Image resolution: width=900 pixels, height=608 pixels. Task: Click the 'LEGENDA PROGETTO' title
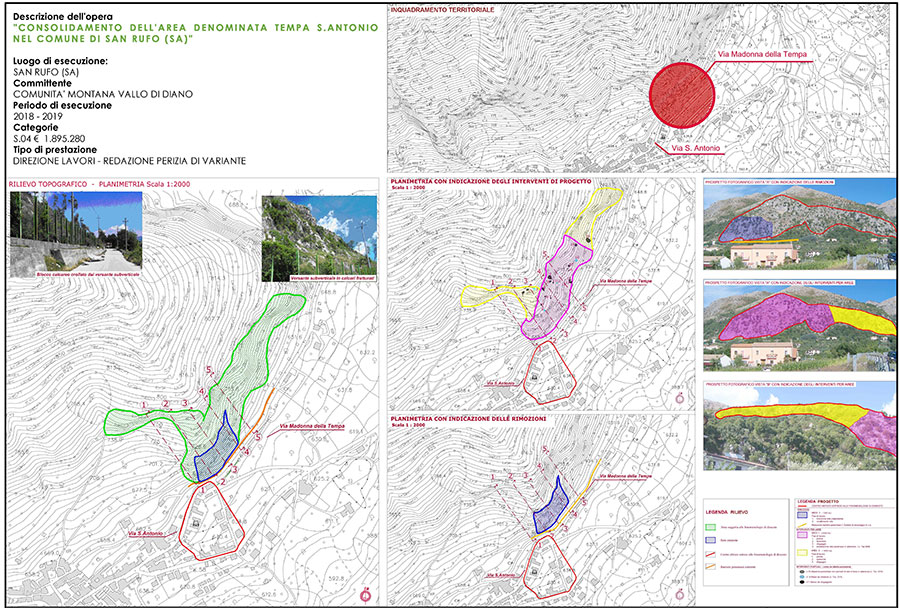point(817,502)
